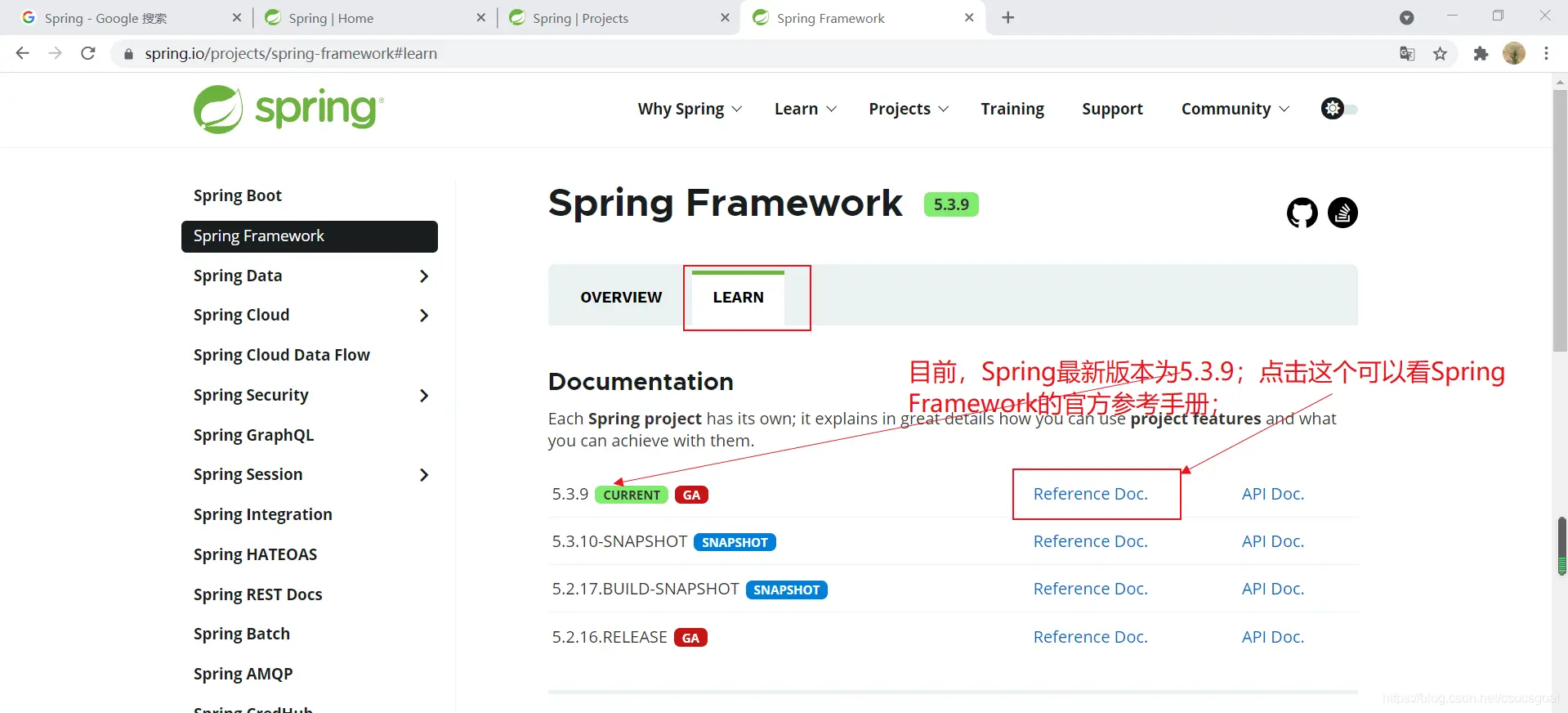The image size is (1568, 713).
Task: Expand the Spring Cloud submenu chevron
Action: pos(423,316)
